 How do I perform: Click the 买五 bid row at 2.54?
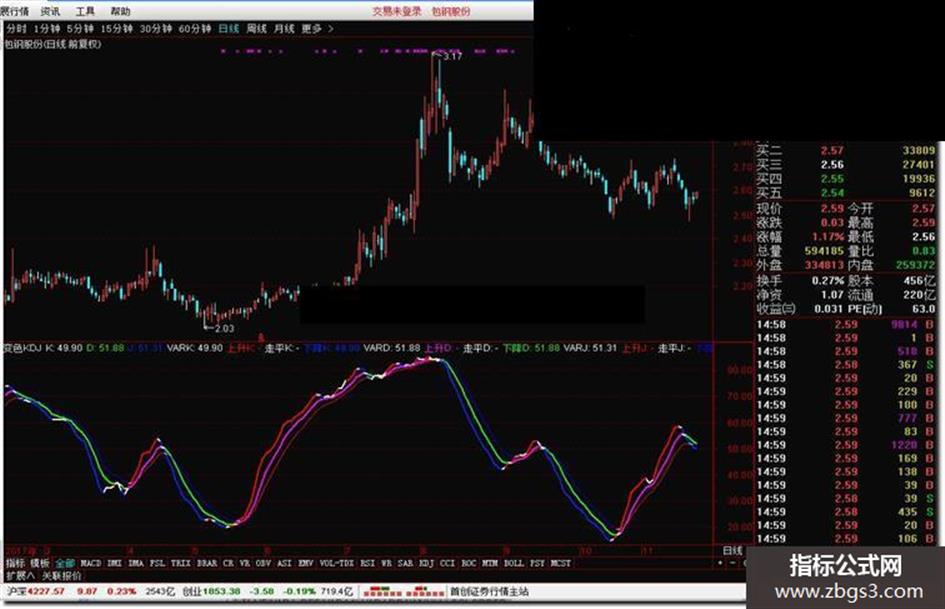846,192
